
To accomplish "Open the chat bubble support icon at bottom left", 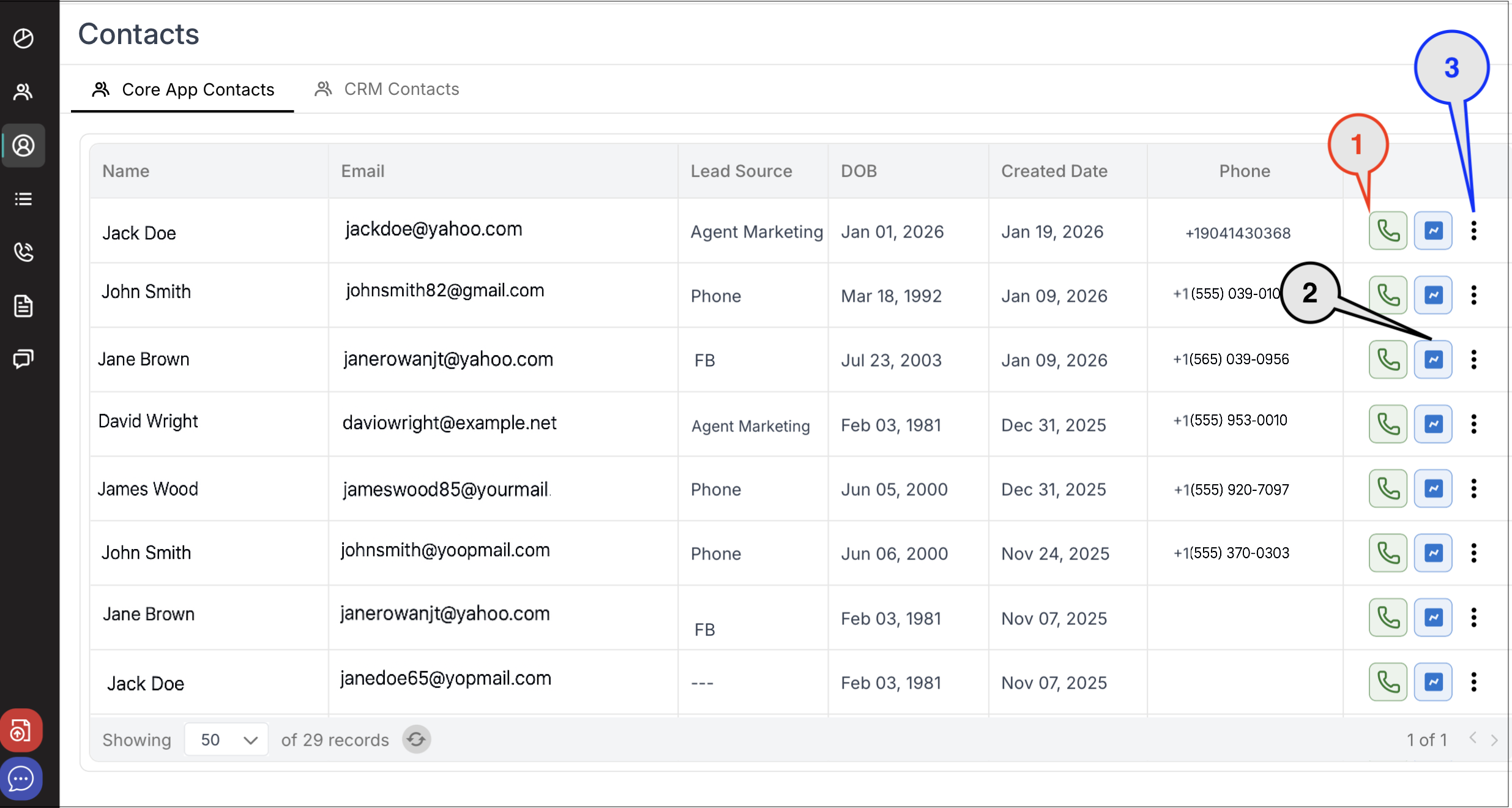I will coord(21,779).
